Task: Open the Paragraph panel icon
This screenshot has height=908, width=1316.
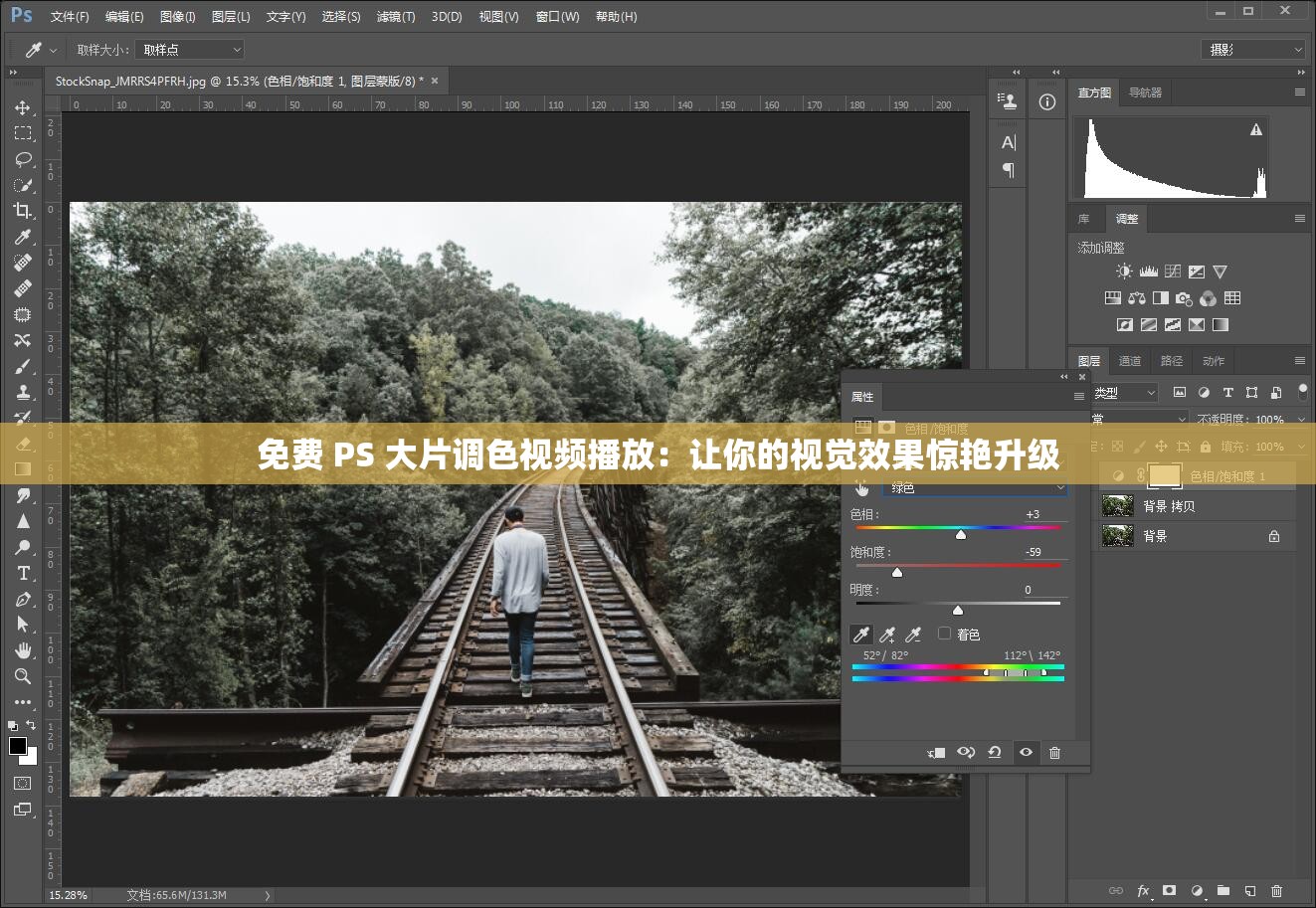Action: [x=1008, y=170]
